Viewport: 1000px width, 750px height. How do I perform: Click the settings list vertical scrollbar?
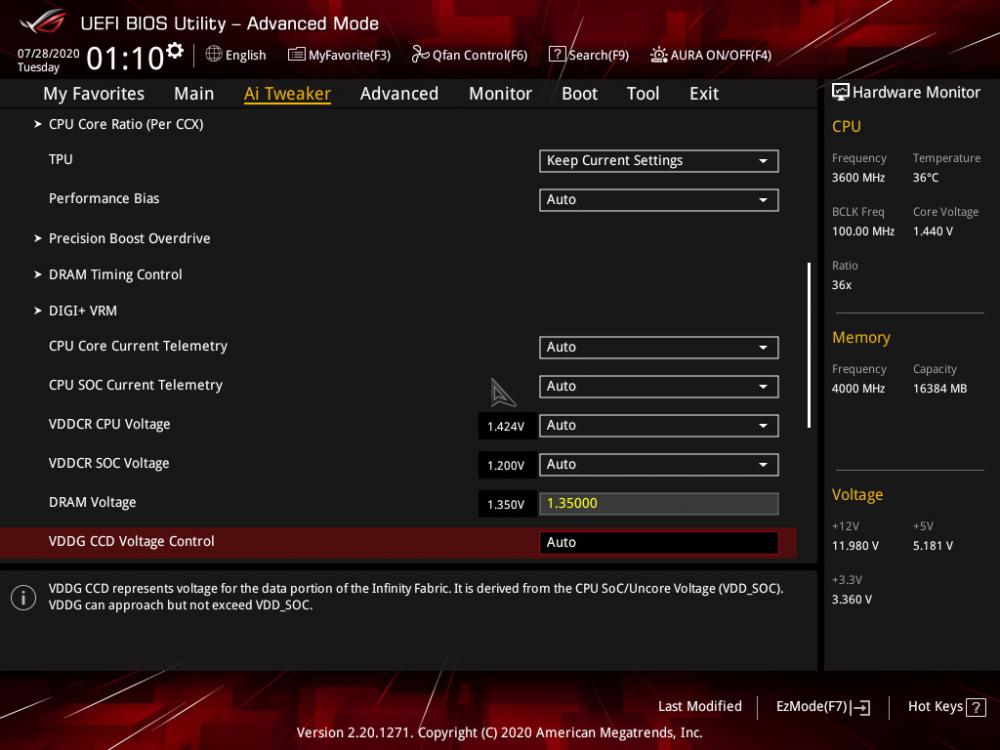coord(809,345)
